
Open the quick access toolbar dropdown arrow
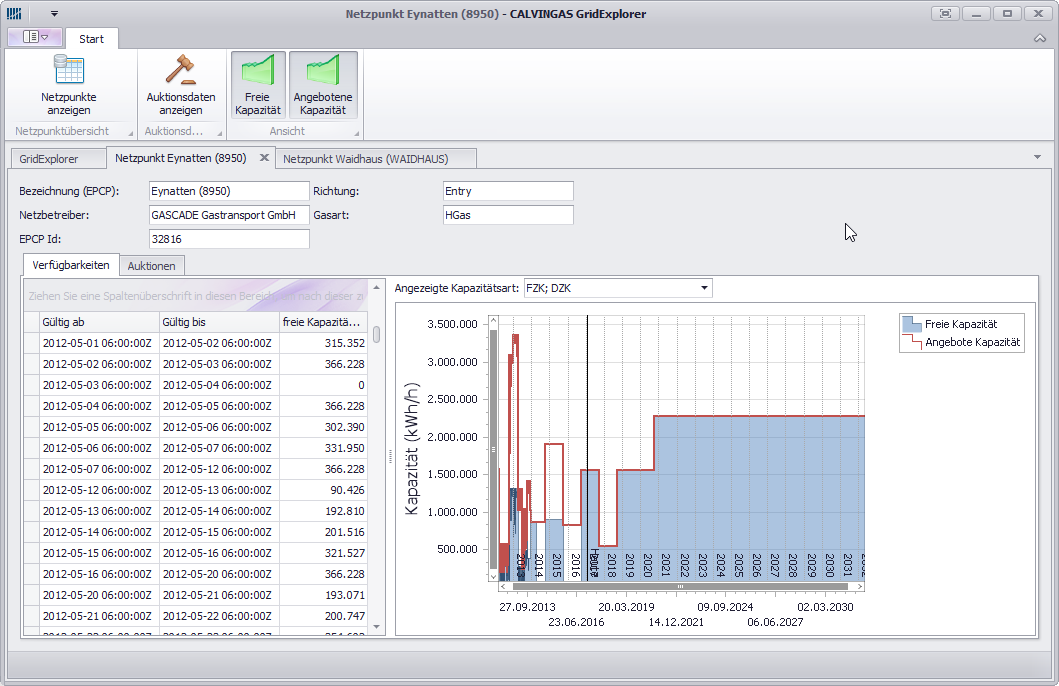pos(54,14)
